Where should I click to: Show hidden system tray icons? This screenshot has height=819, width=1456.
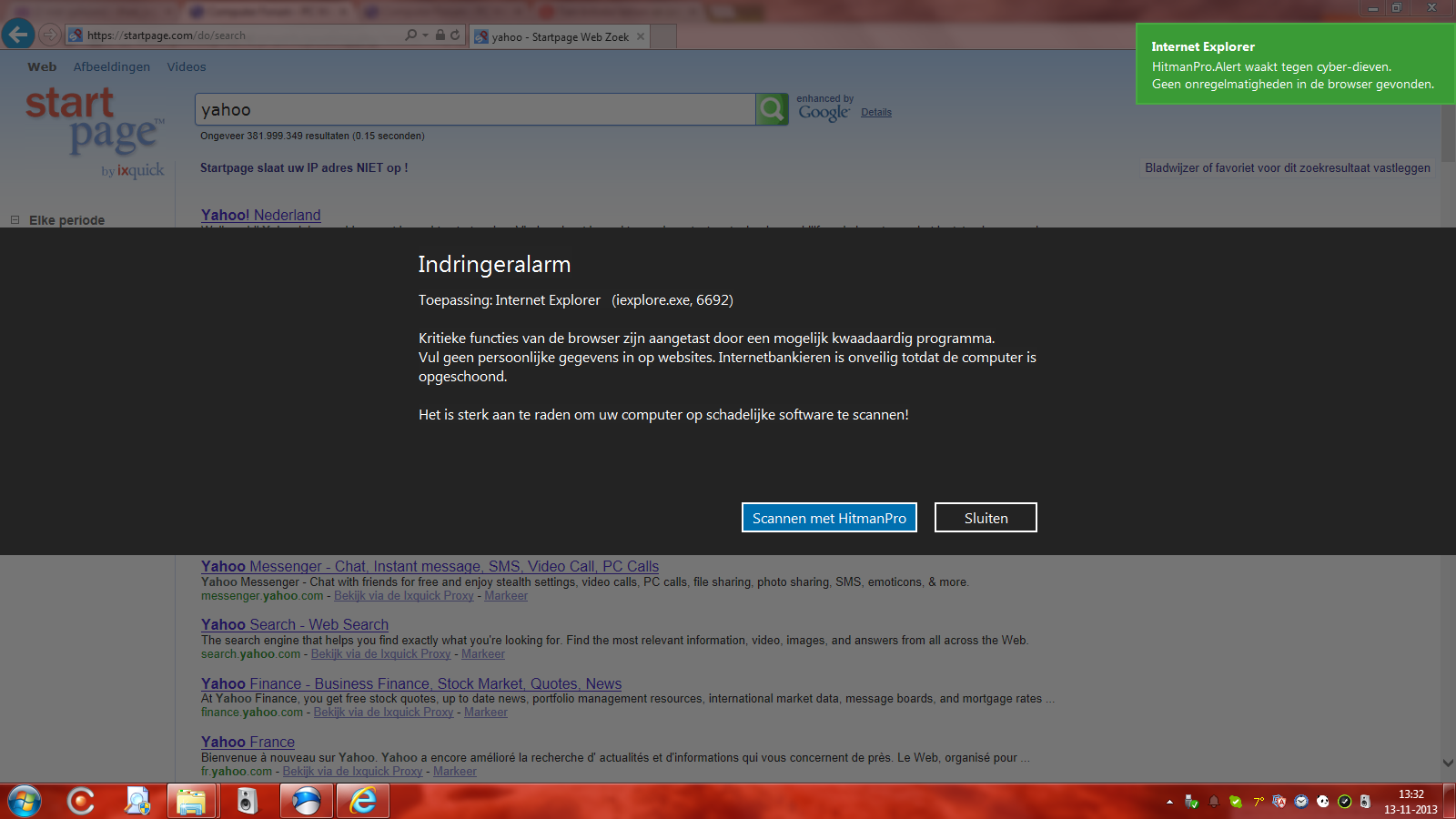1169,802
